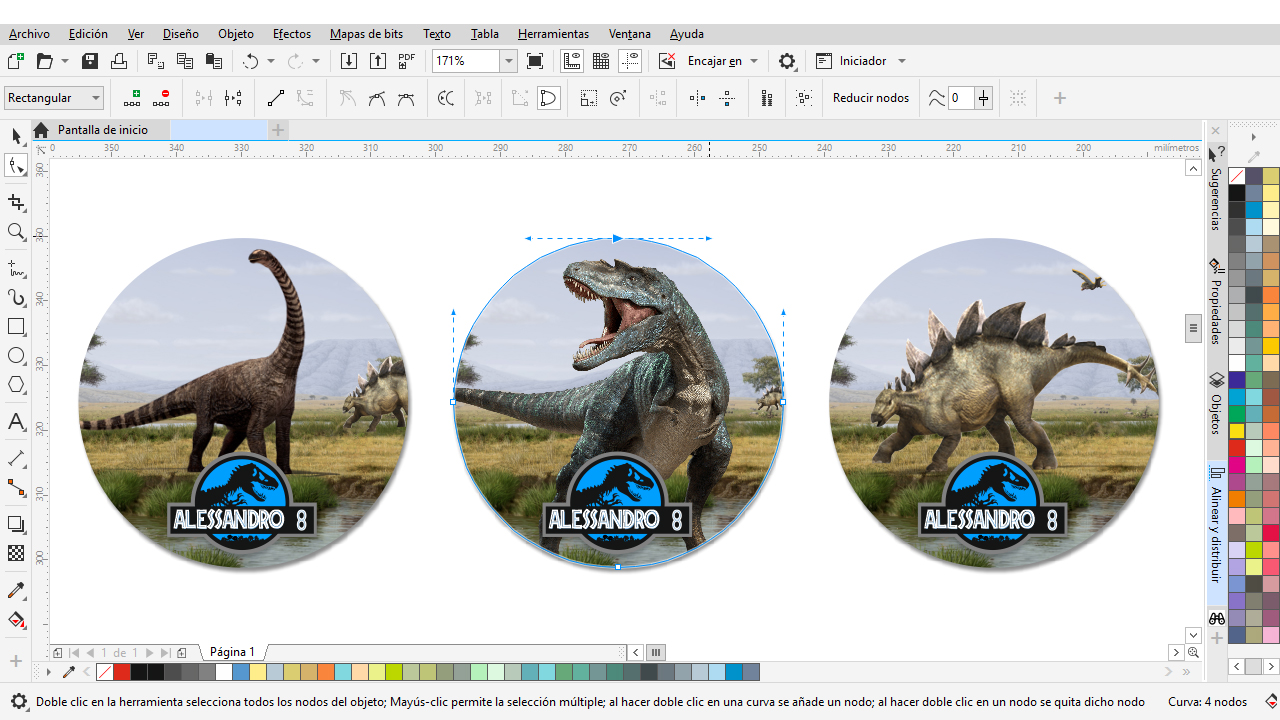Viewport: 1280px width, 720px height.
Task: Select the Interactive Fill bucket tool
Action: (x=16, y=620)
